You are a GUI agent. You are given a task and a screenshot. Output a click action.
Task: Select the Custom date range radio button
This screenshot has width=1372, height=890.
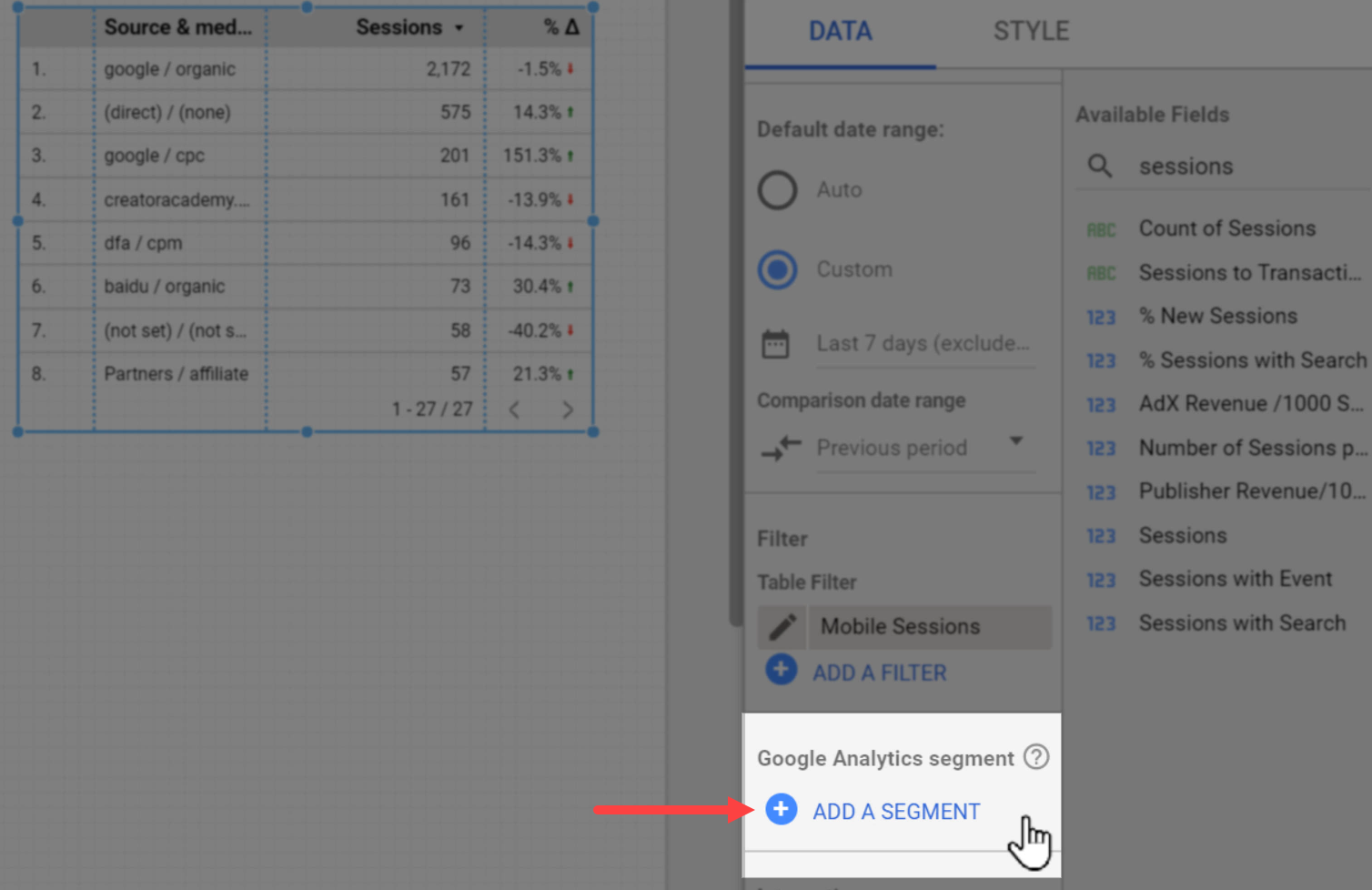(778, 269)
